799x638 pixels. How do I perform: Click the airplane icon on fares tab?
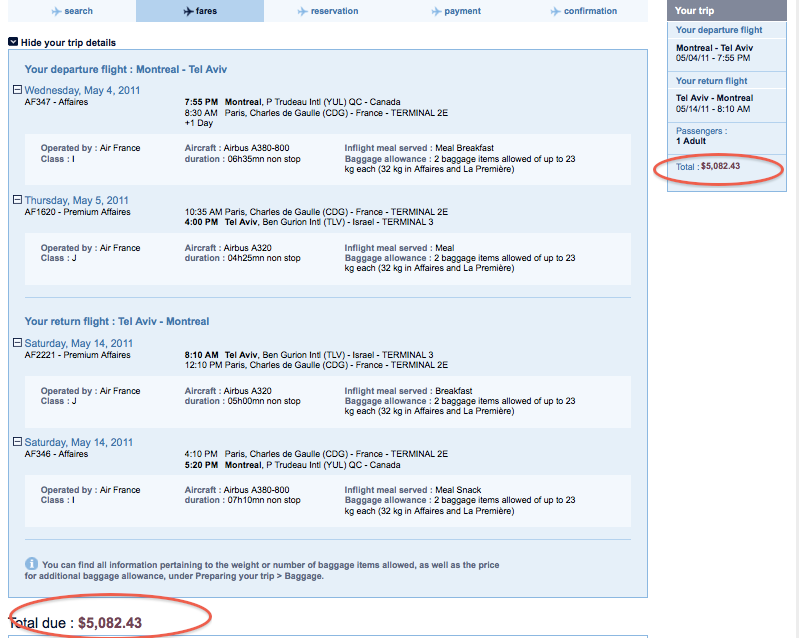click(x=188, y=11)
